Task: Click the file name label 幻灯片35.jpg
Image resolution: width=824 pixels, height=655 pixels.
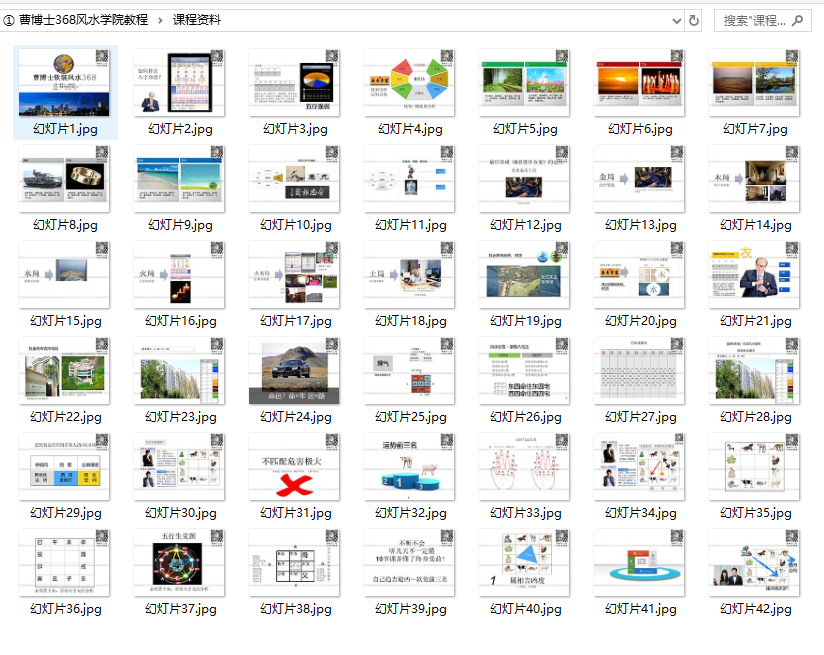Action: (x=756, y=513)
